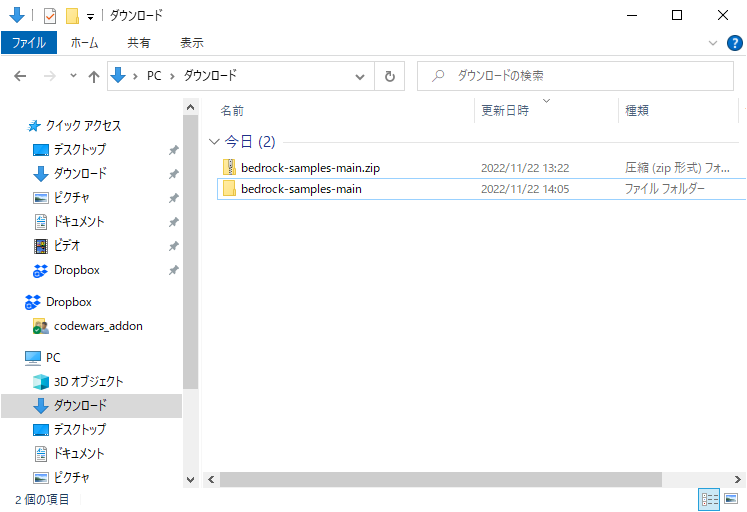Sort by the 名前 column header
The width and height of the screenshot is (747, 512).
coord(232,110)
